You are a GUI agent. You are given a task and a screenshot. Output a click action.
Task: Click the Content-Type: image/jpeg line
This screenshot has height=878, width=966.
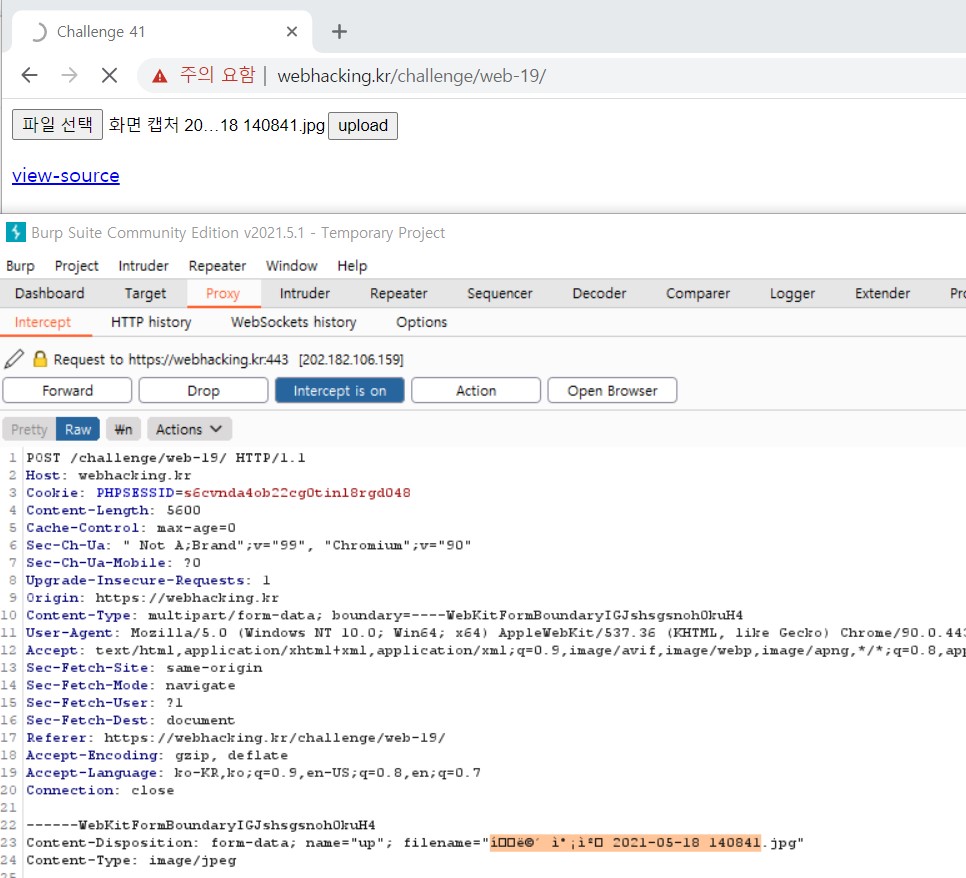(x=131, y=860)
